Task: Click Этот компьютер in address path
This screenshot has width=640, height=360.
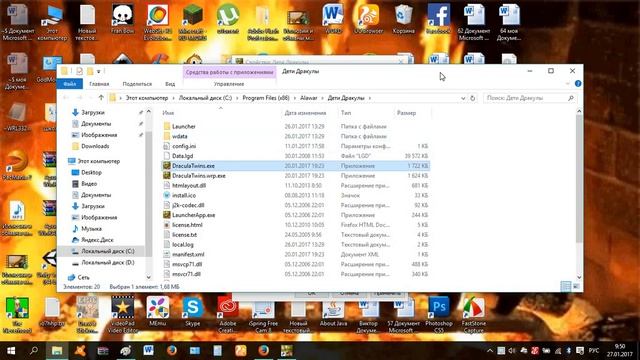Action: tap(147, 98)
